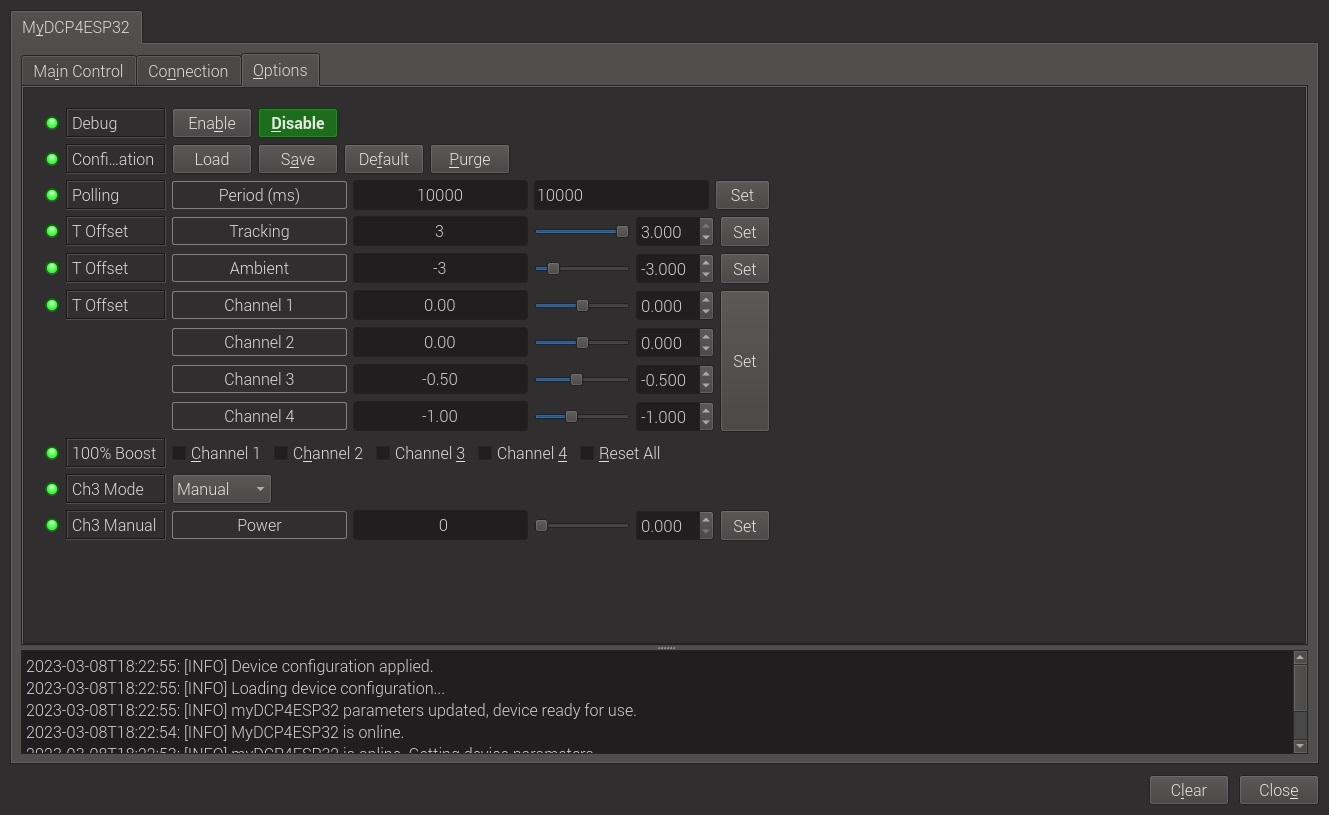Enable 100% Boost for Channel 3
1329x815 pixels.
(x=383, y=453)
